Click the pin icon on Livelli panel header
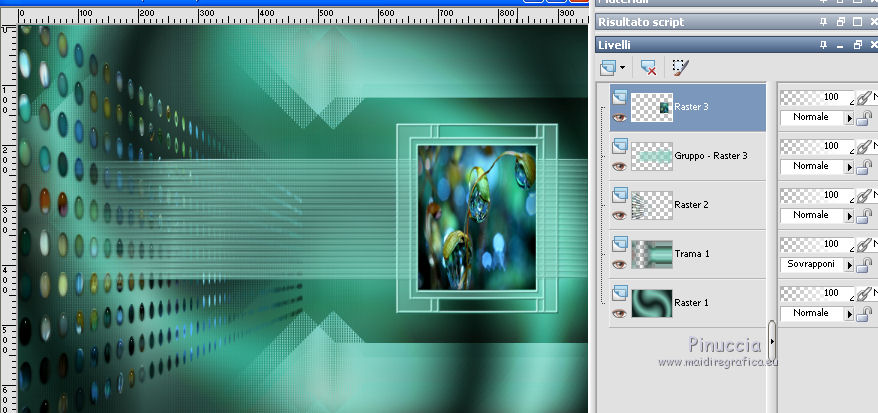The height and width of the screenshot is (413, 878). pyautogui.click(x=823, y=45)
